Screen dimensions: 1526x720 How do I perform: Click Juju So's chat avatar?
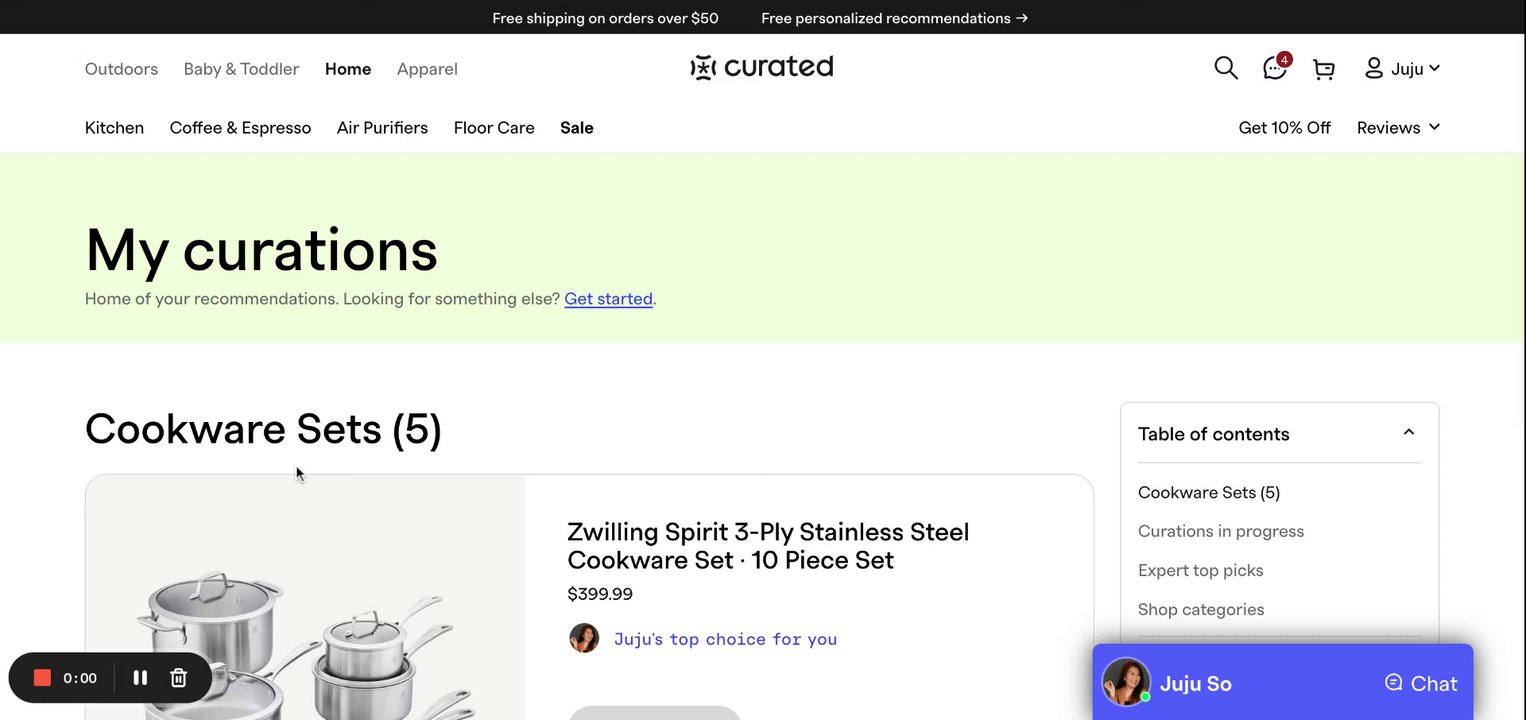click(x=1125, y=682)
